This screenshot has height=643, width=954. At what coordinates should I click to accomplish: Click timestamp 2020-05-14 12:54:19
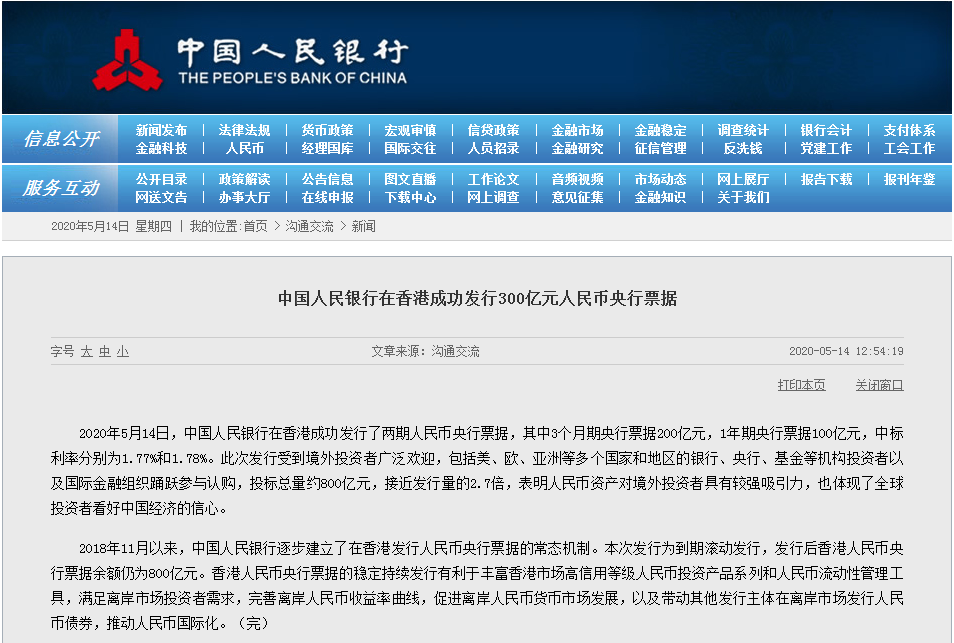pyautogui.click(x=846, y=351)
